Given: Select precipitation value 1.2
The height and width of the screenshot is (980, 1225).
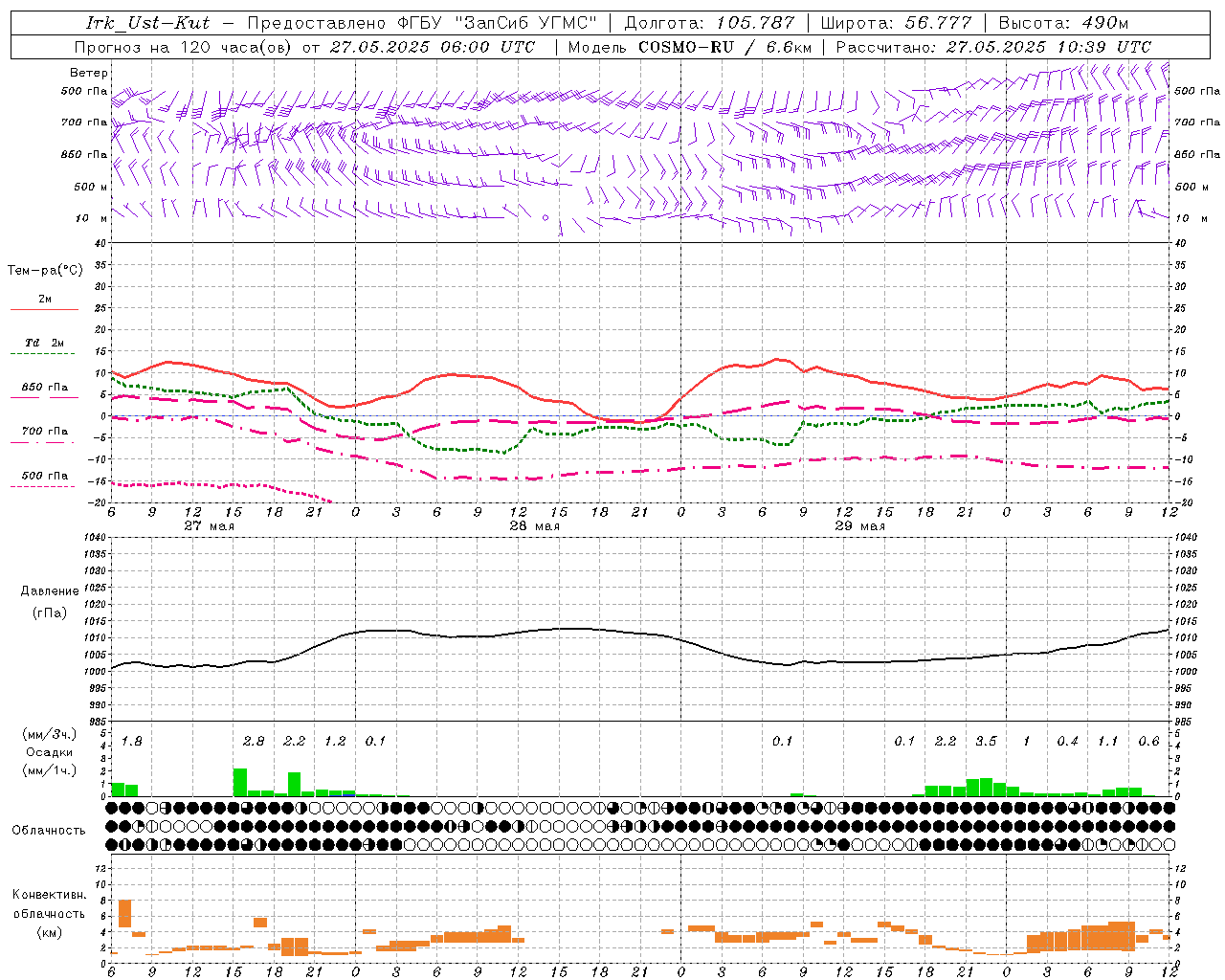Looking at the screenshot, I should pyautogui.click(x=335, y=742).
